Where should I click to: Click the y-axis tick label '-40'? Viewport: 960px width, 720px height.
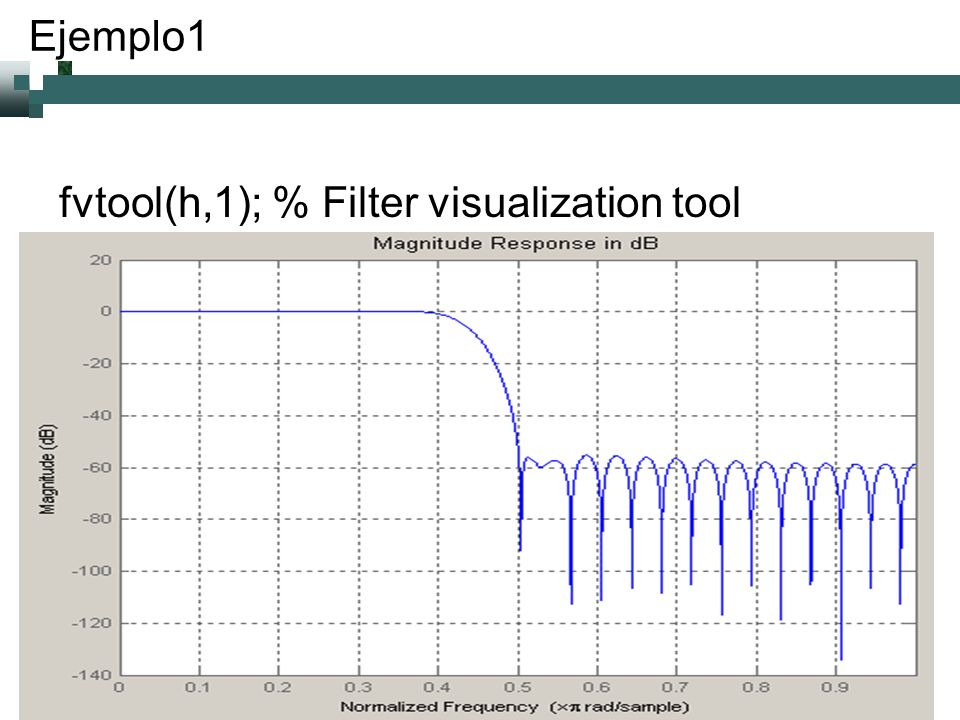pos(97,416)
